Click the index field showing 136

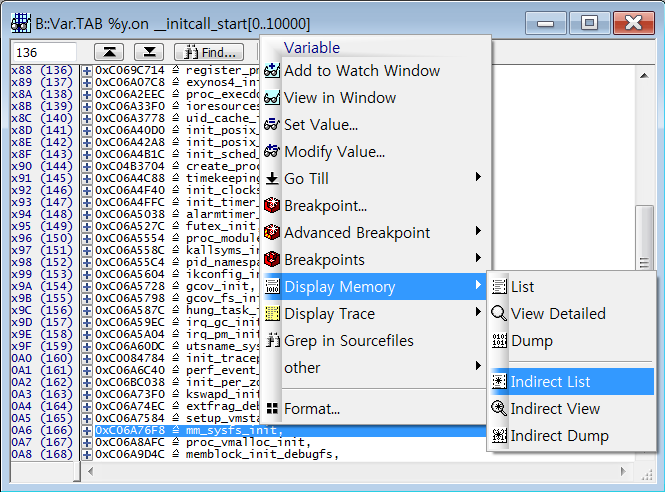[44, 52]
